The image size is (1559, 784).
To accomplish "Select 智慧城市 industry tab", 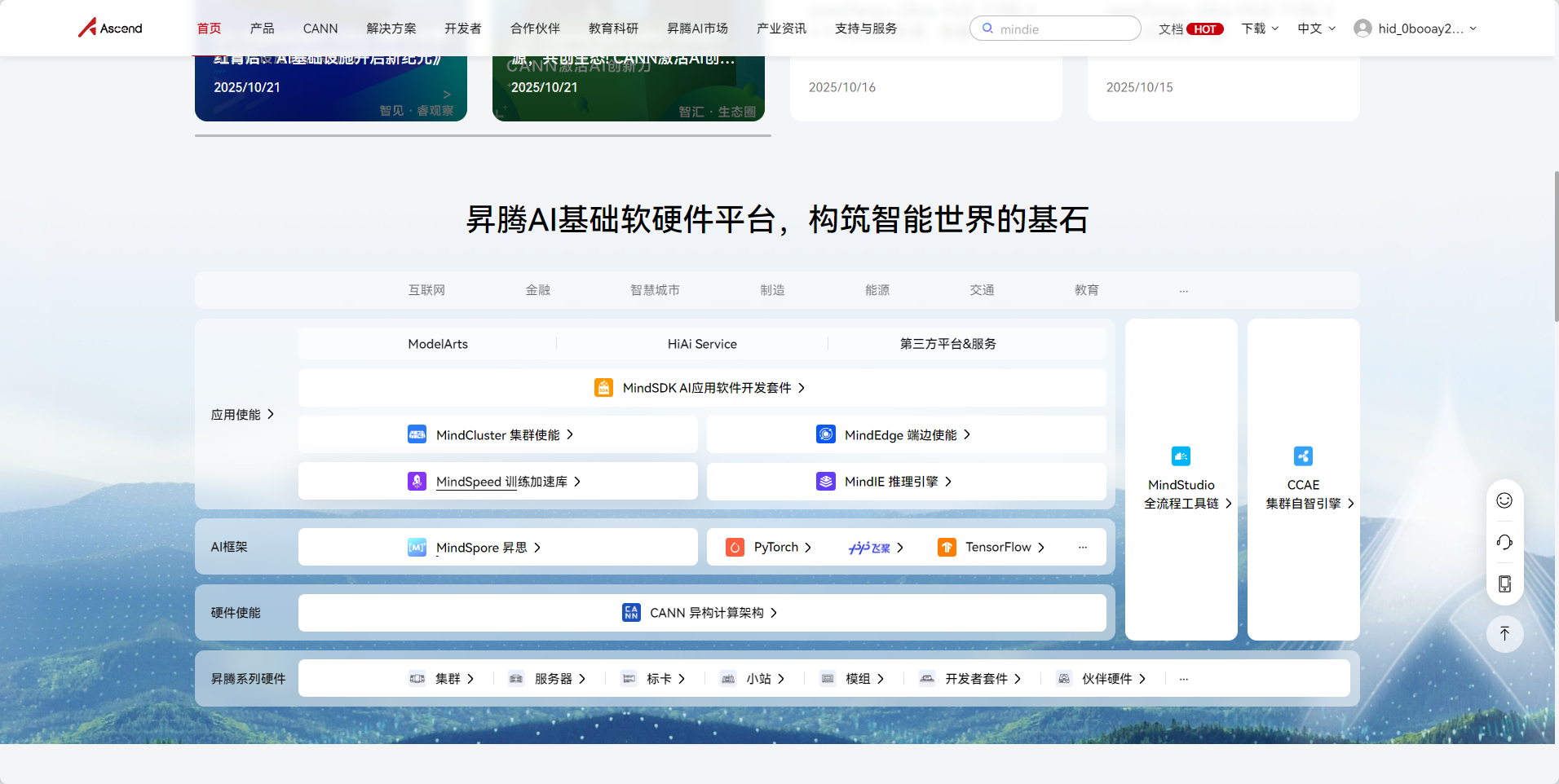I will pyautogui.click(x=655, y=290).
